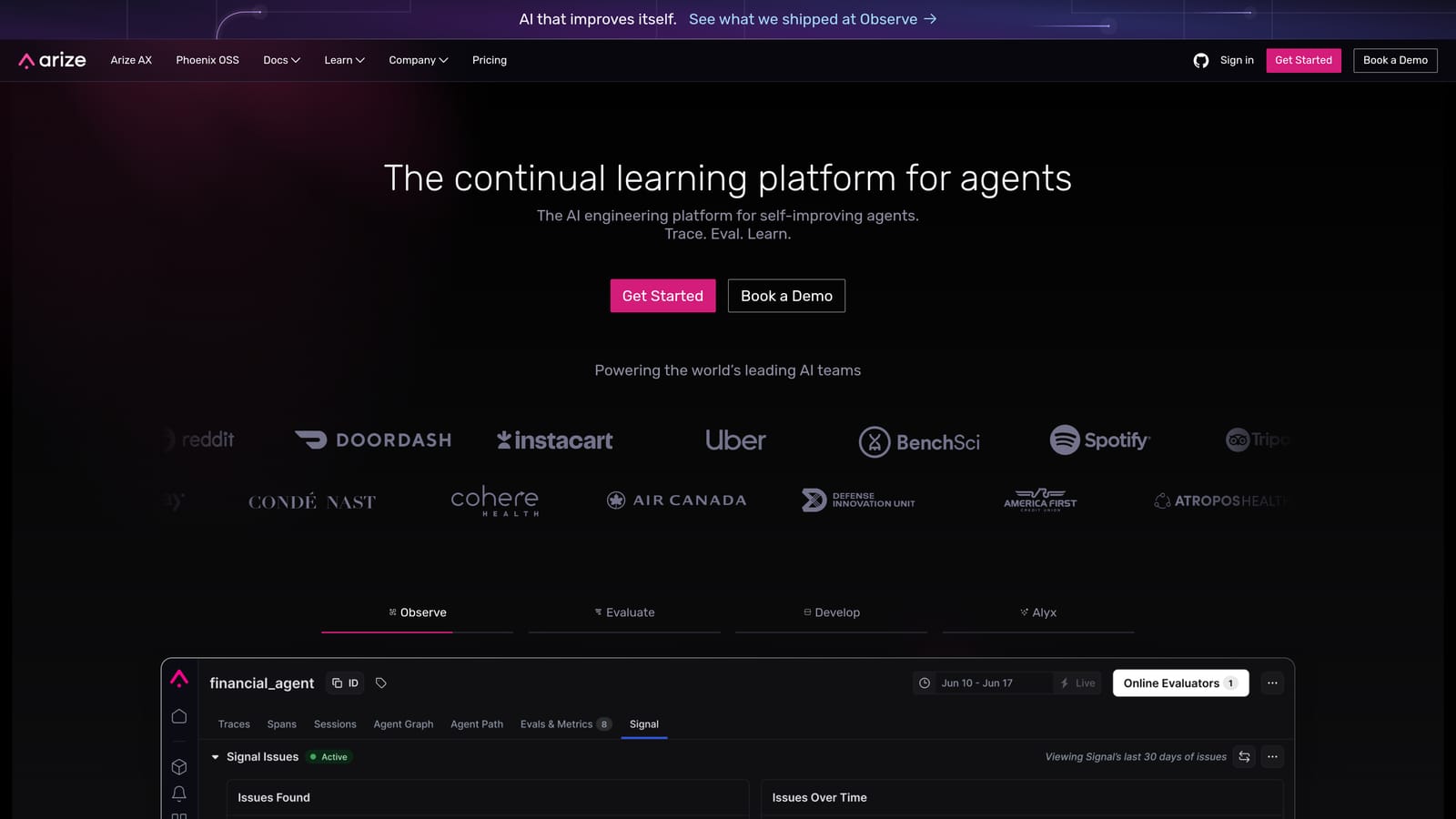Screen dimensions: 1456x819
Task: Collapse the Signal Issues section
Action: [216, 757]
